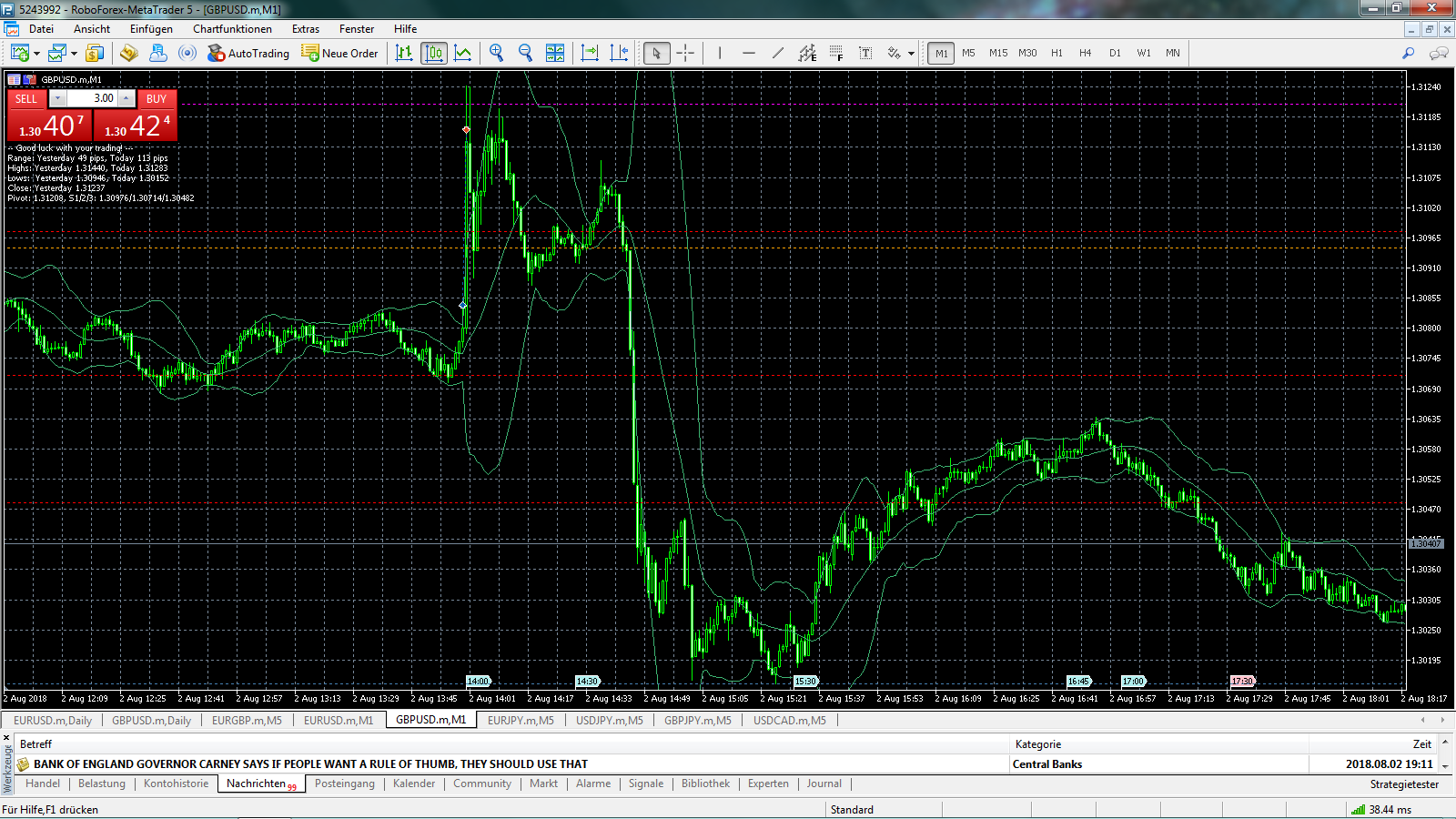
Task: Click the red SELL button
Action: 26,98
